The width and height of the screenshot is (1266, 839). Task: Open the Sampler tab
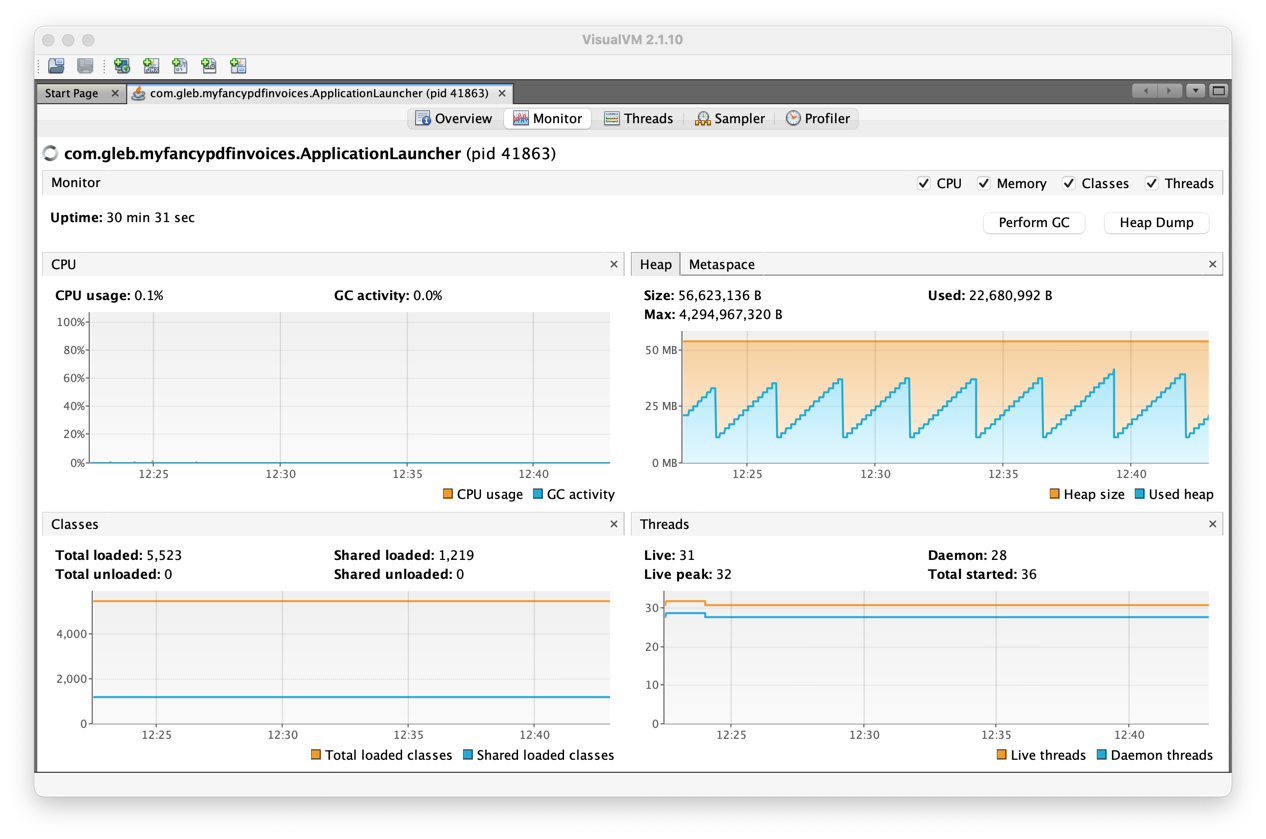coord(729,118)
